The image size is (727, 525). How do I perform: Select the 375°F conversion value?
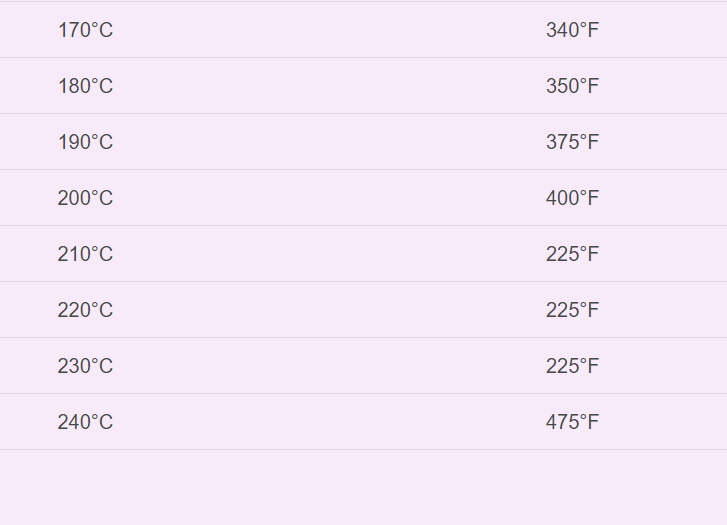pyautogui.click(x=572, y=142)
